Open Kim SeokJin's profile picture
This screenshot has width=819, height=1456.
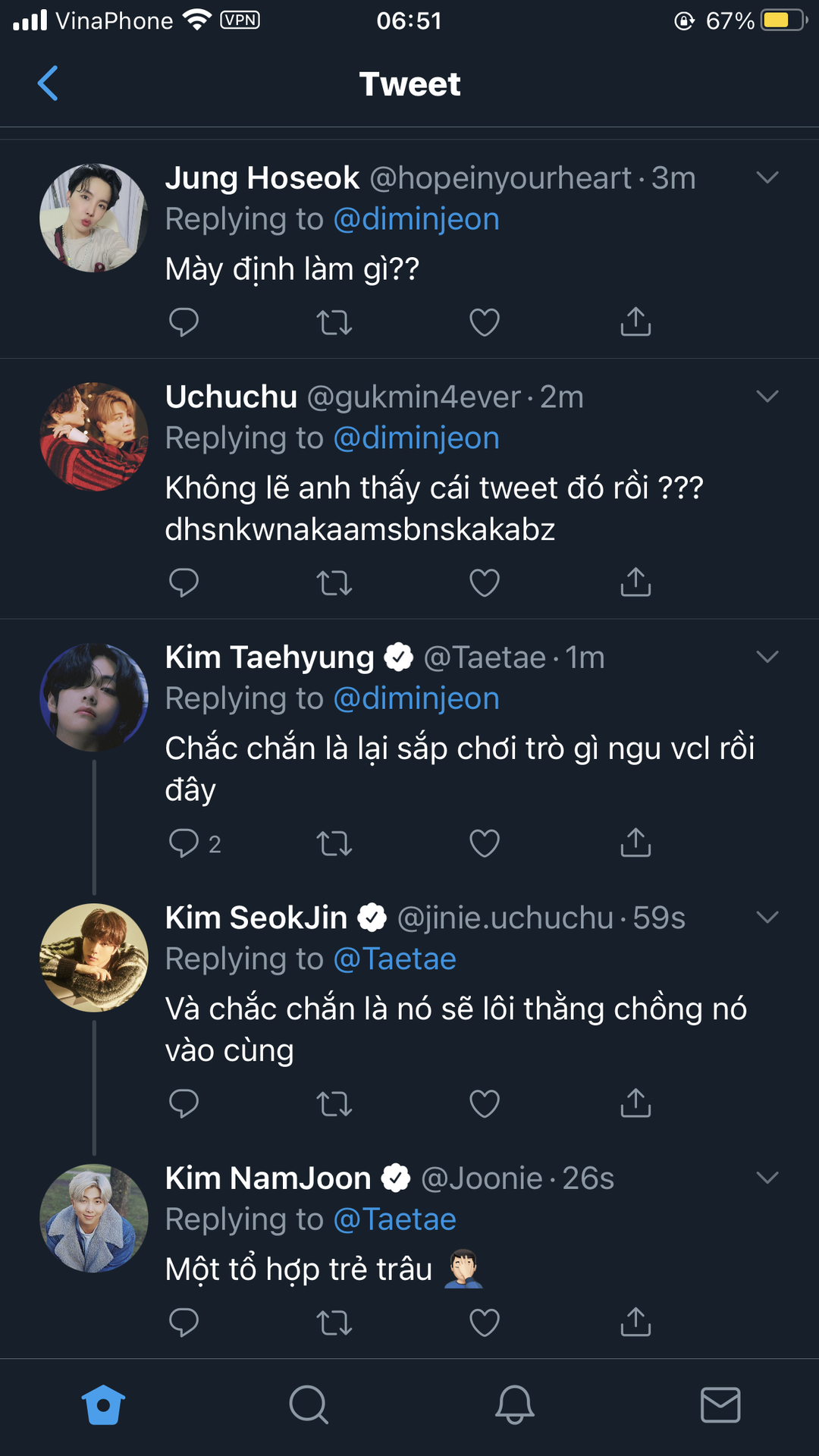pyautogui.click(x=94, y=958)
